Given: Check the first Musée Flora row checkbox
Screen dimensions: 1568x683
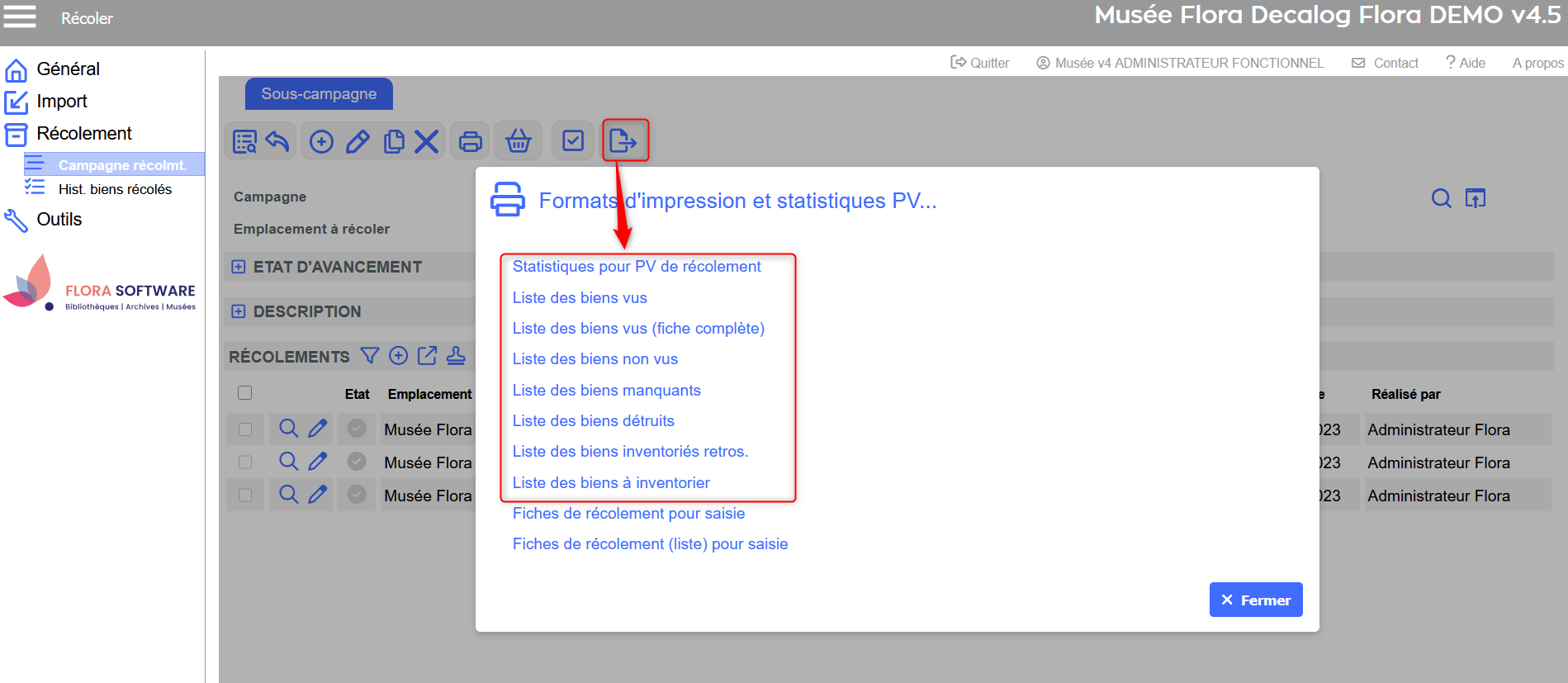Looking at the screenshot, I should (245, 429).
